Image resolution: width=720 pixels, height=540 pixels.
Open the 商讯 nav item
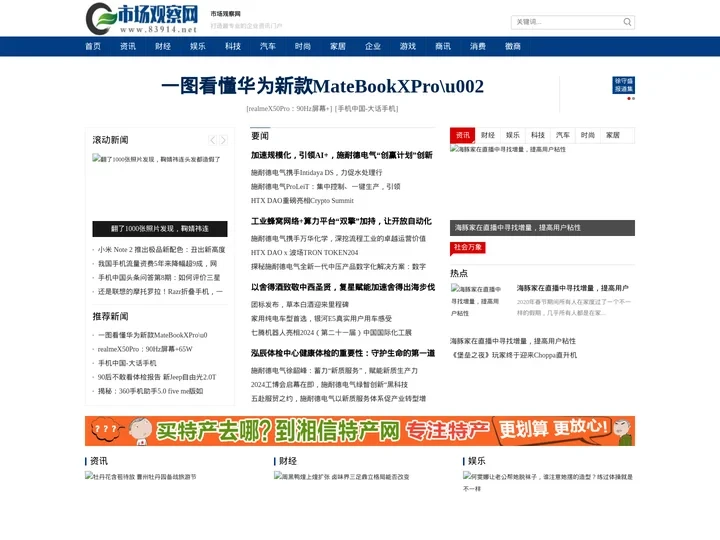tap(443, 46)
